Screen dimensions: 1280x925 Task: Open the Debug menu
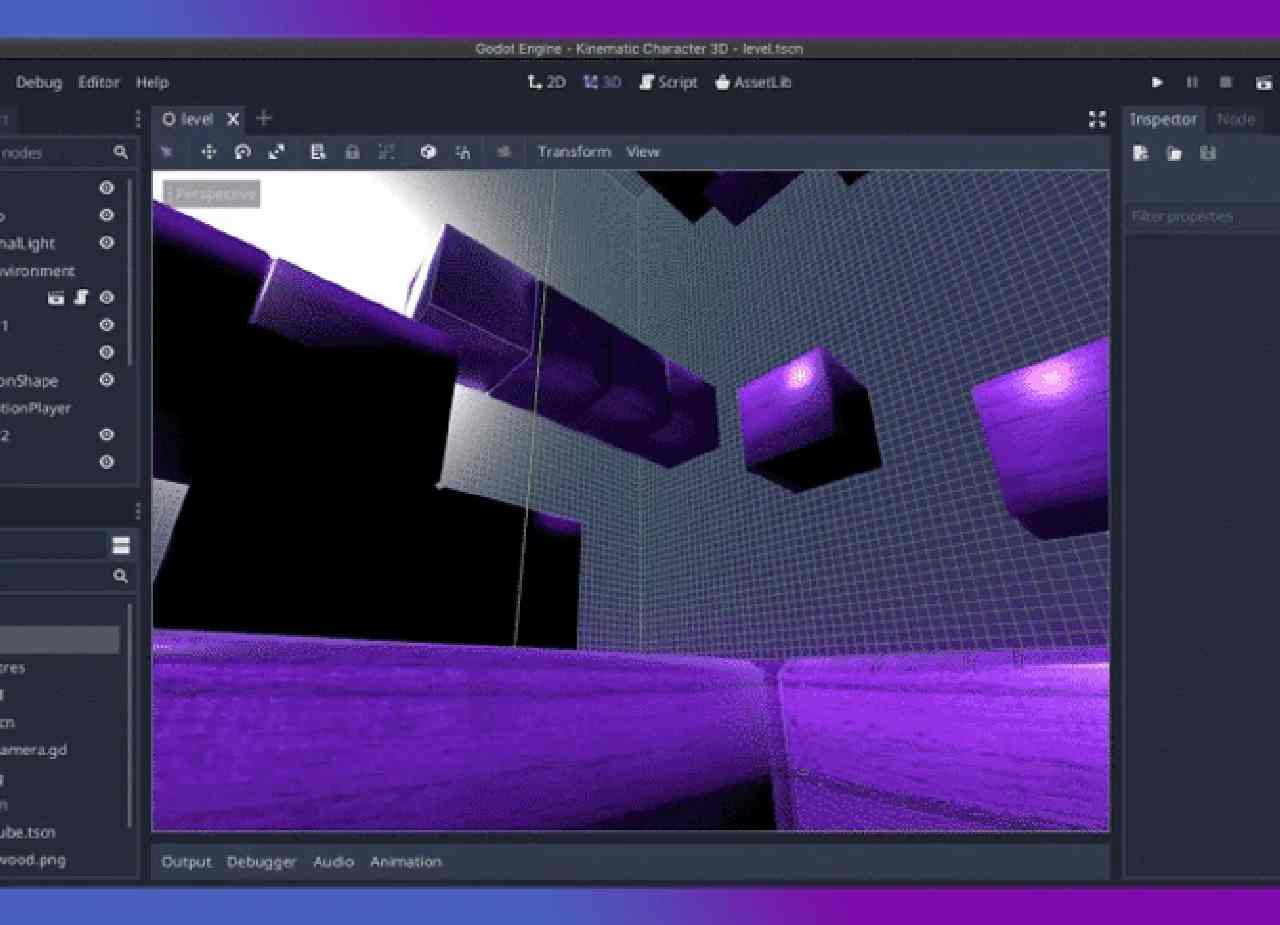click(39, 83)
